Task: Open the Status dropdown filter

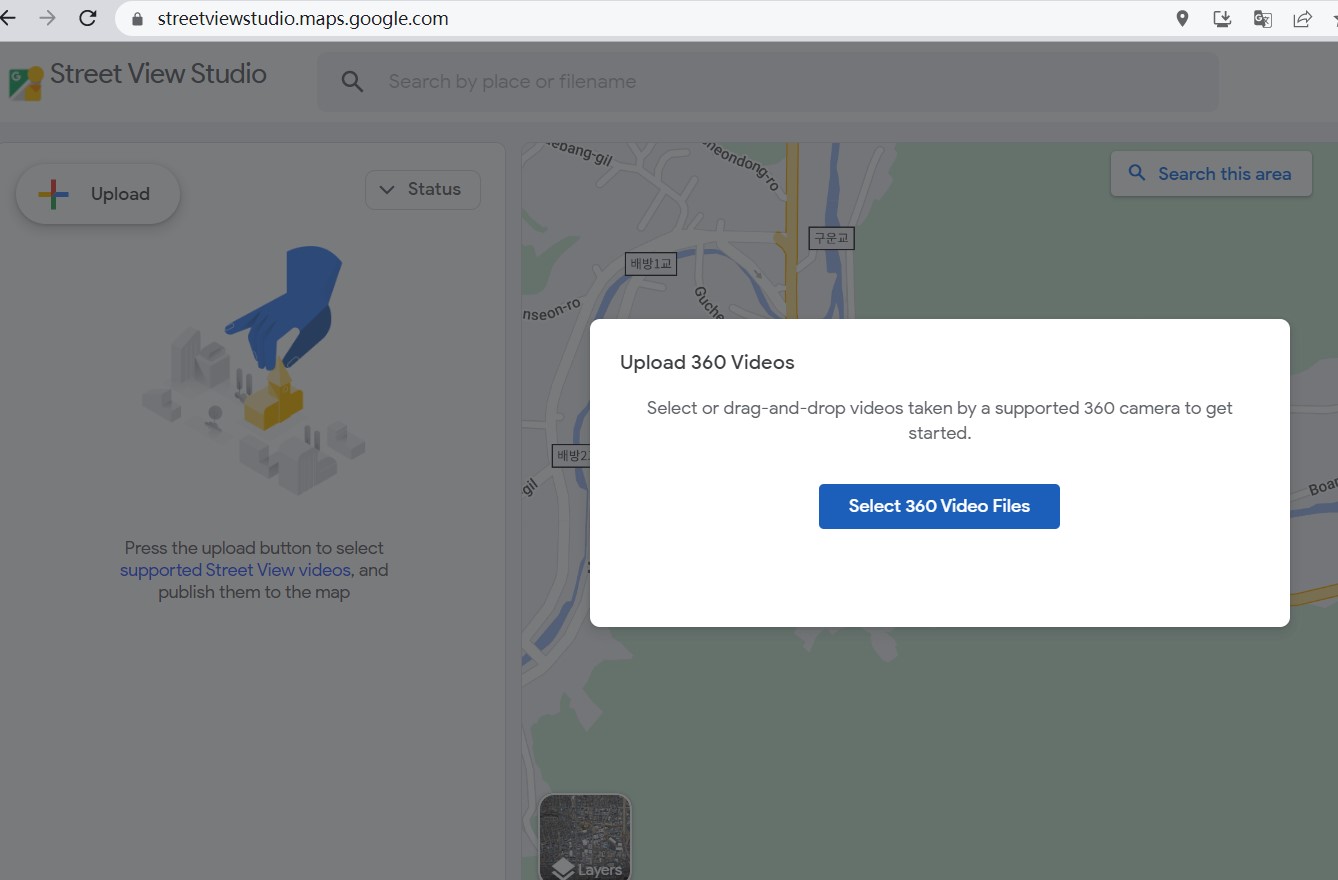Action: click(423, 190)
